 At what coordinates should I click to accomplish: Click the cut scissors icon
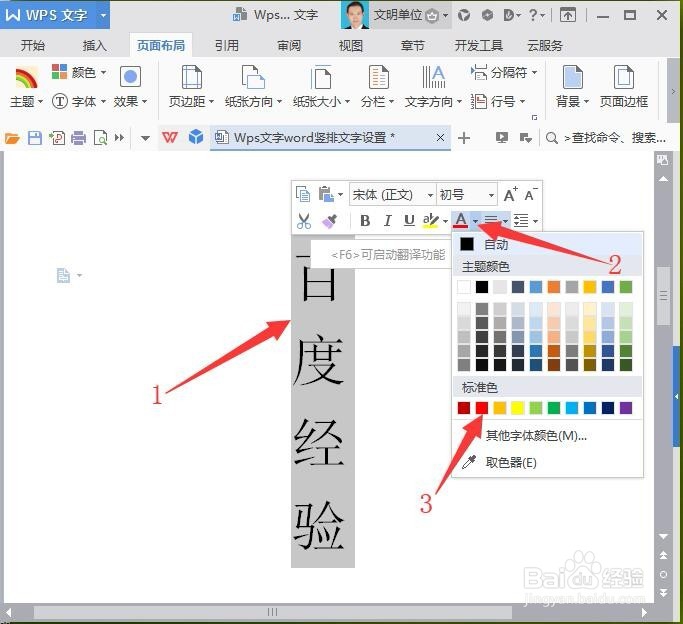pyautogui.click(x=304, y=221)
